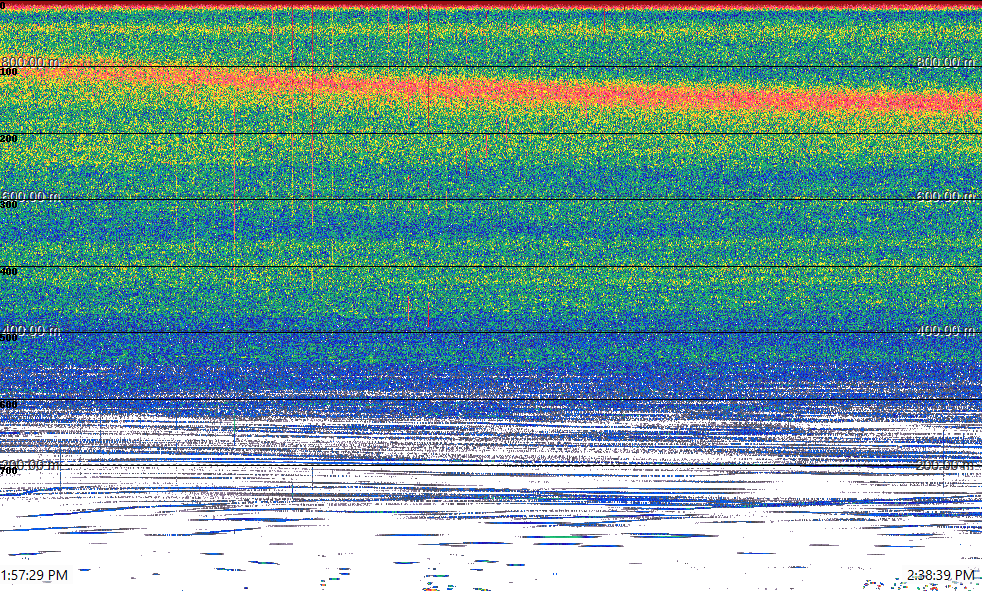Image resolution: width=982 pixels, height=592 pixels.
Task: Click the right-side 800.00 m range label
Action: click(x=946, y=61)
